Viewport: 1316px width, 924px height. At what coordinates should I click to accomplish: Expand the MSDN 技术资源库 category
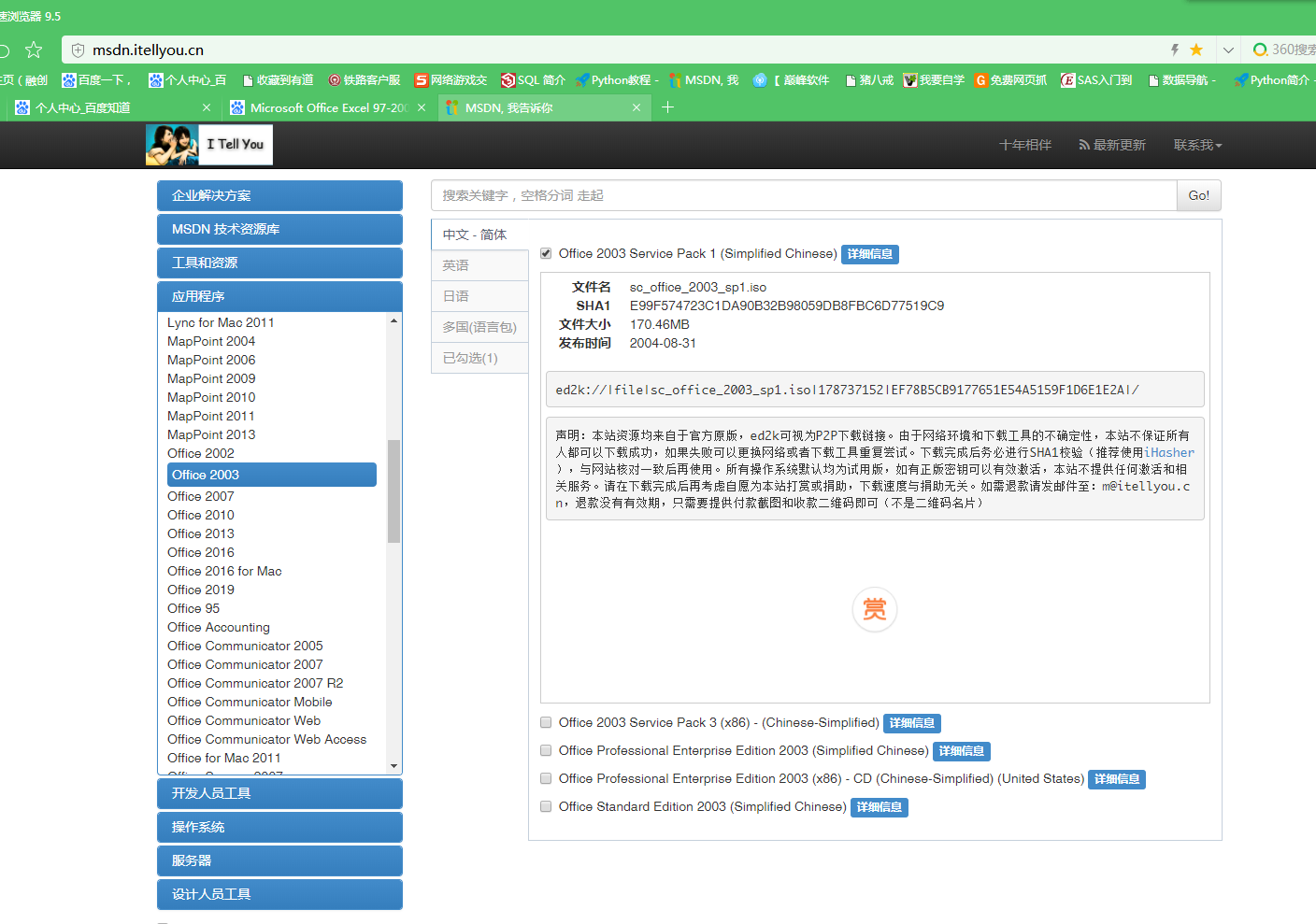tap(279, 229)
